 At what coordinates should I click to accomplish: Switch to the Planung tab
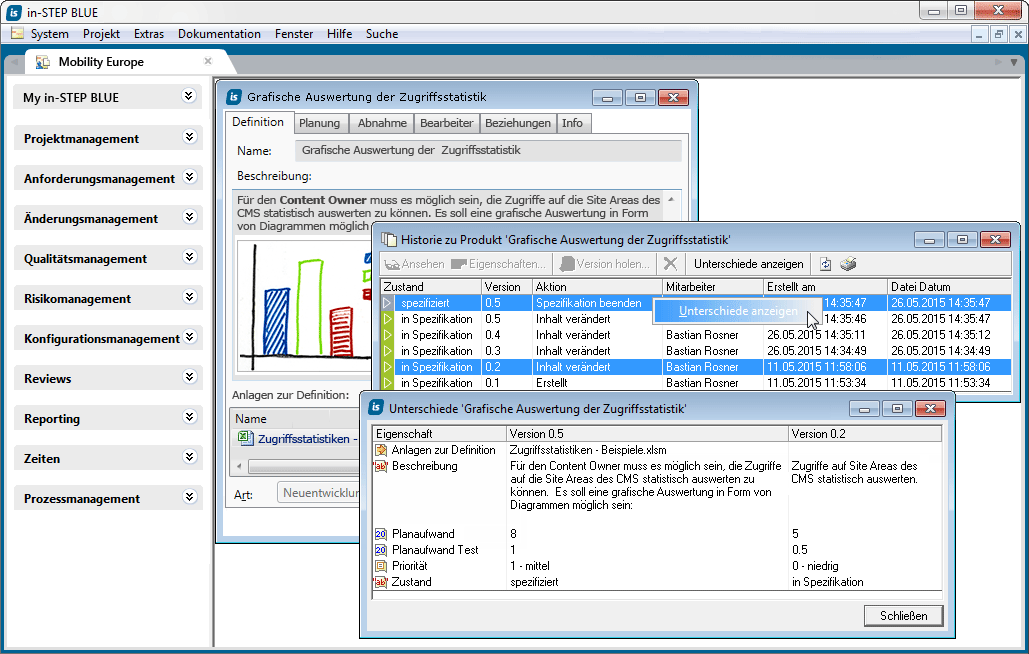click(x=320, y=123)
